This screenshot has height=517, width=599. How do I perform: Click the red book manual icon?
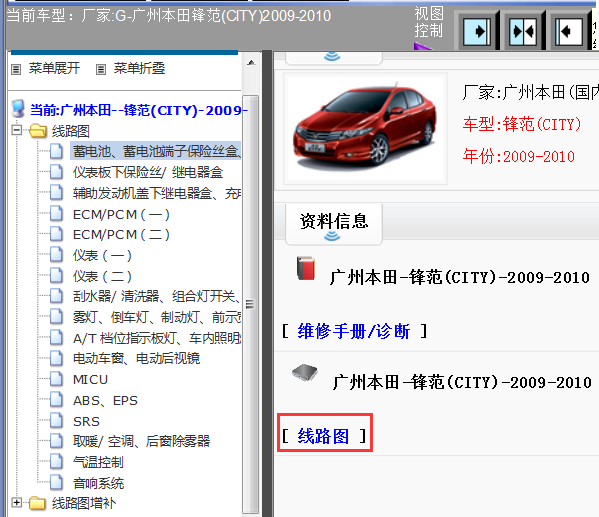306,268
